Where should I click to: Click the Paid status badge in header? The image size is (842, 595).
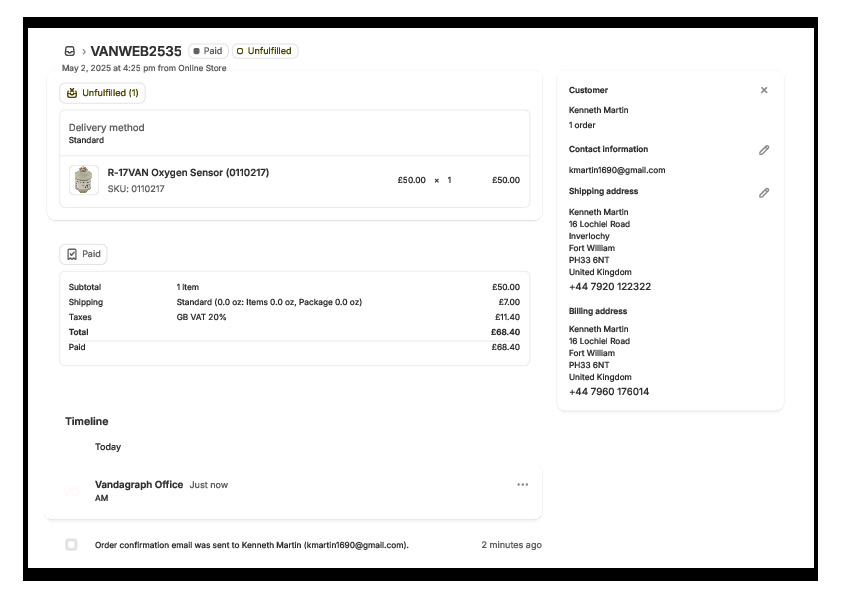208,51
